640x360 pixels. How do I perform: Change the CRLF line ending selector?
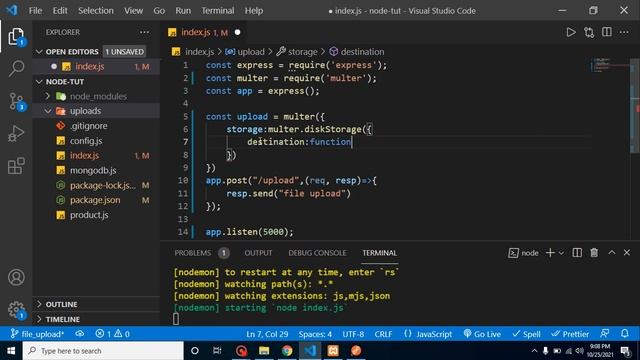point(383,334)
